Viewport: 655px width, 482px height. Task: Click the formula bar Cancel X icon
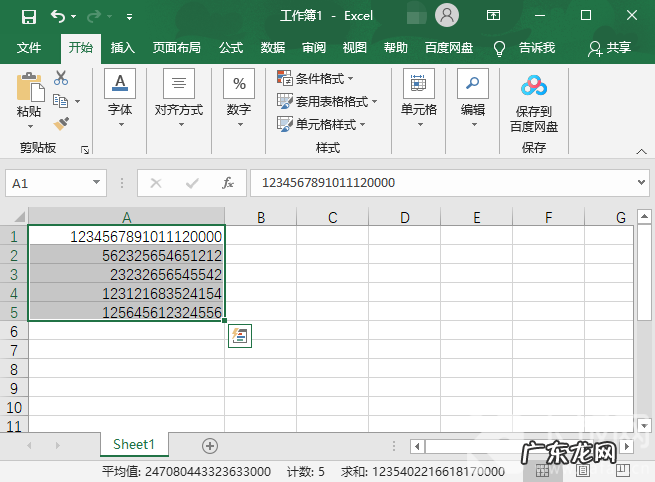point(156,183)
